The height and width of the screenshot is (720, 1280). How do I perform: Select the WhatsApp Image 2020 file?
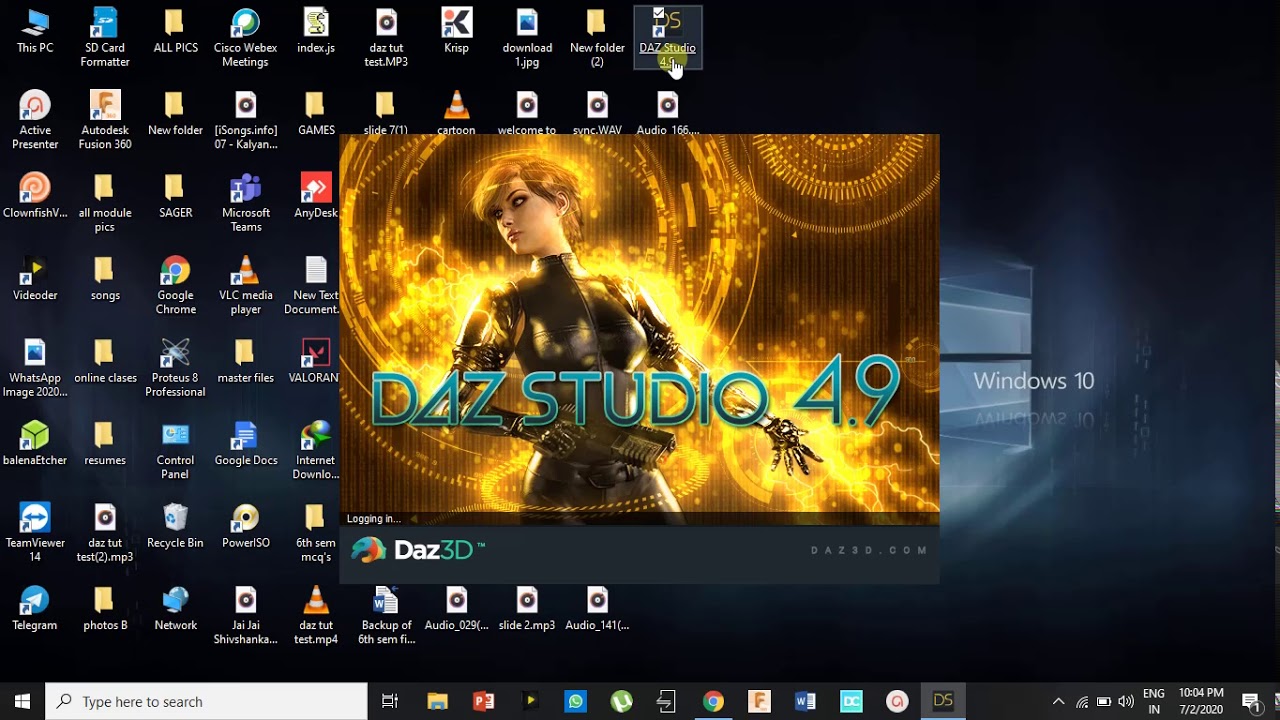(35, 367)
